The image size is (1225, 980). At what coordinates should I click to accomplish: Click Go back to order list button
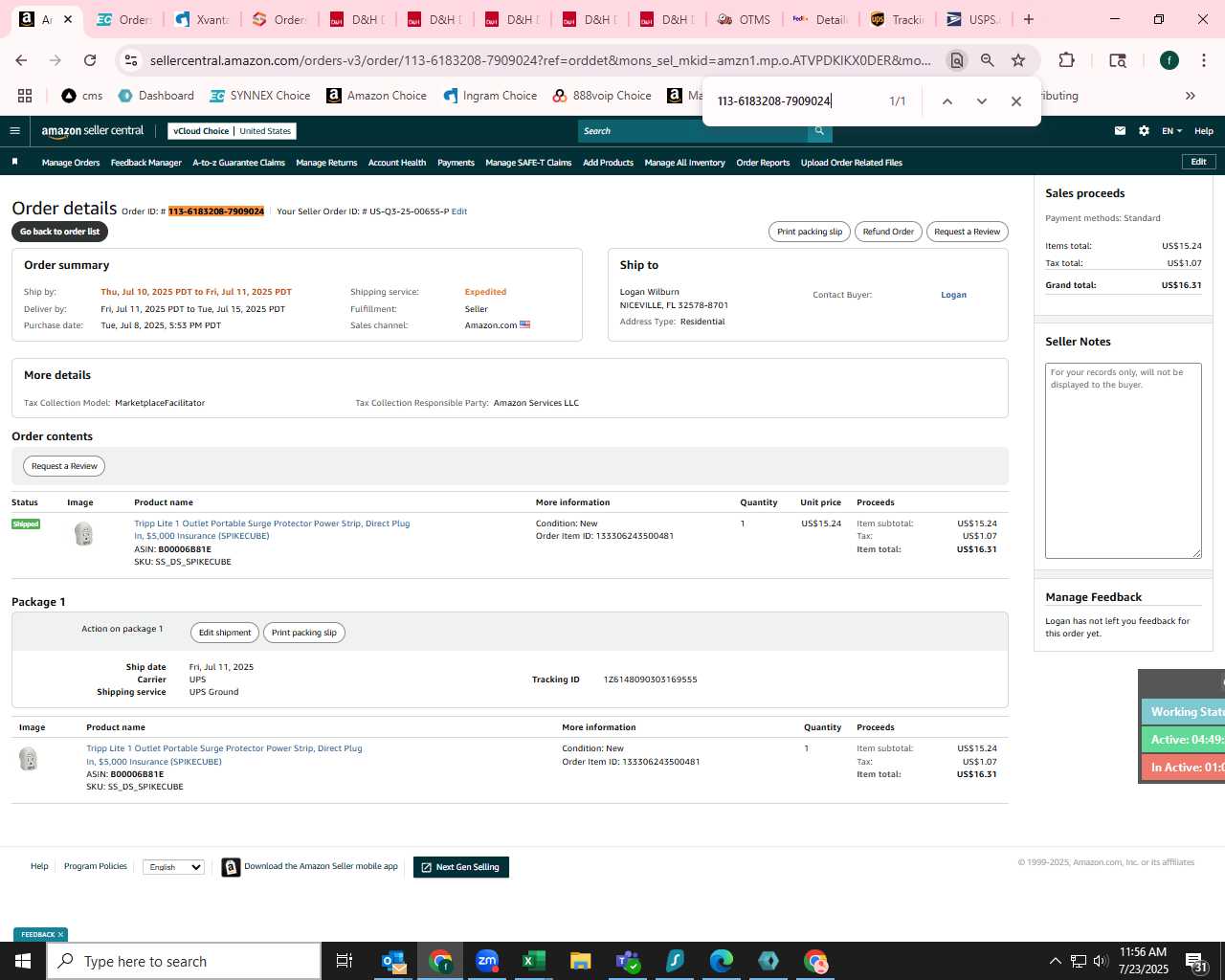(59, 232)
